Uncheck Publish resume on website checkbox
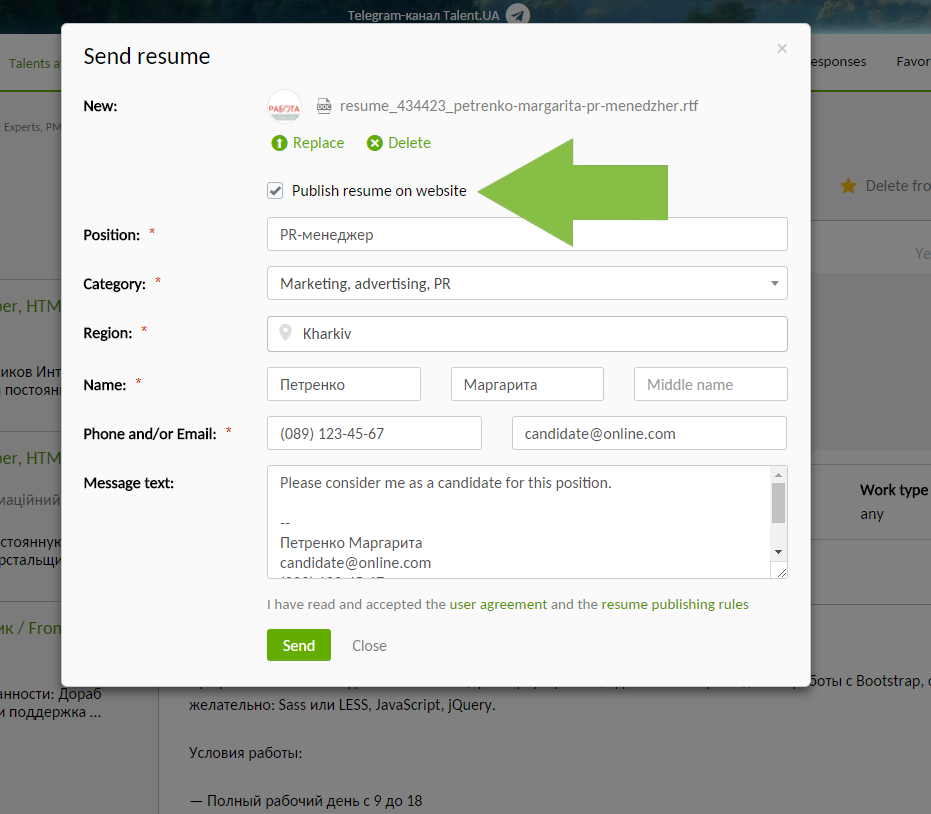 [x=275, y=191]
